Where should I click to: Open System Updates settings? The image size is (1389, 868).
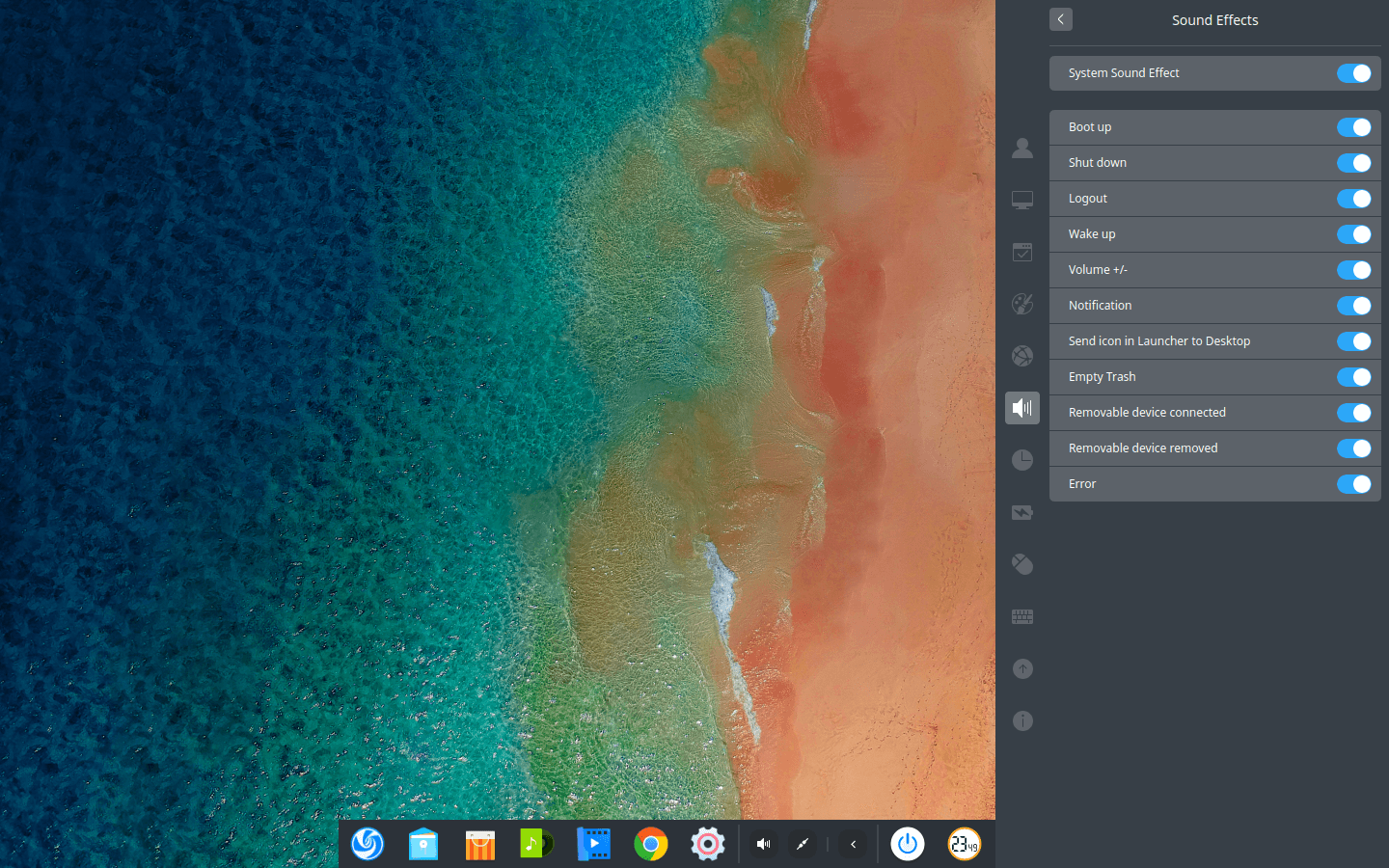point(1022,668)
